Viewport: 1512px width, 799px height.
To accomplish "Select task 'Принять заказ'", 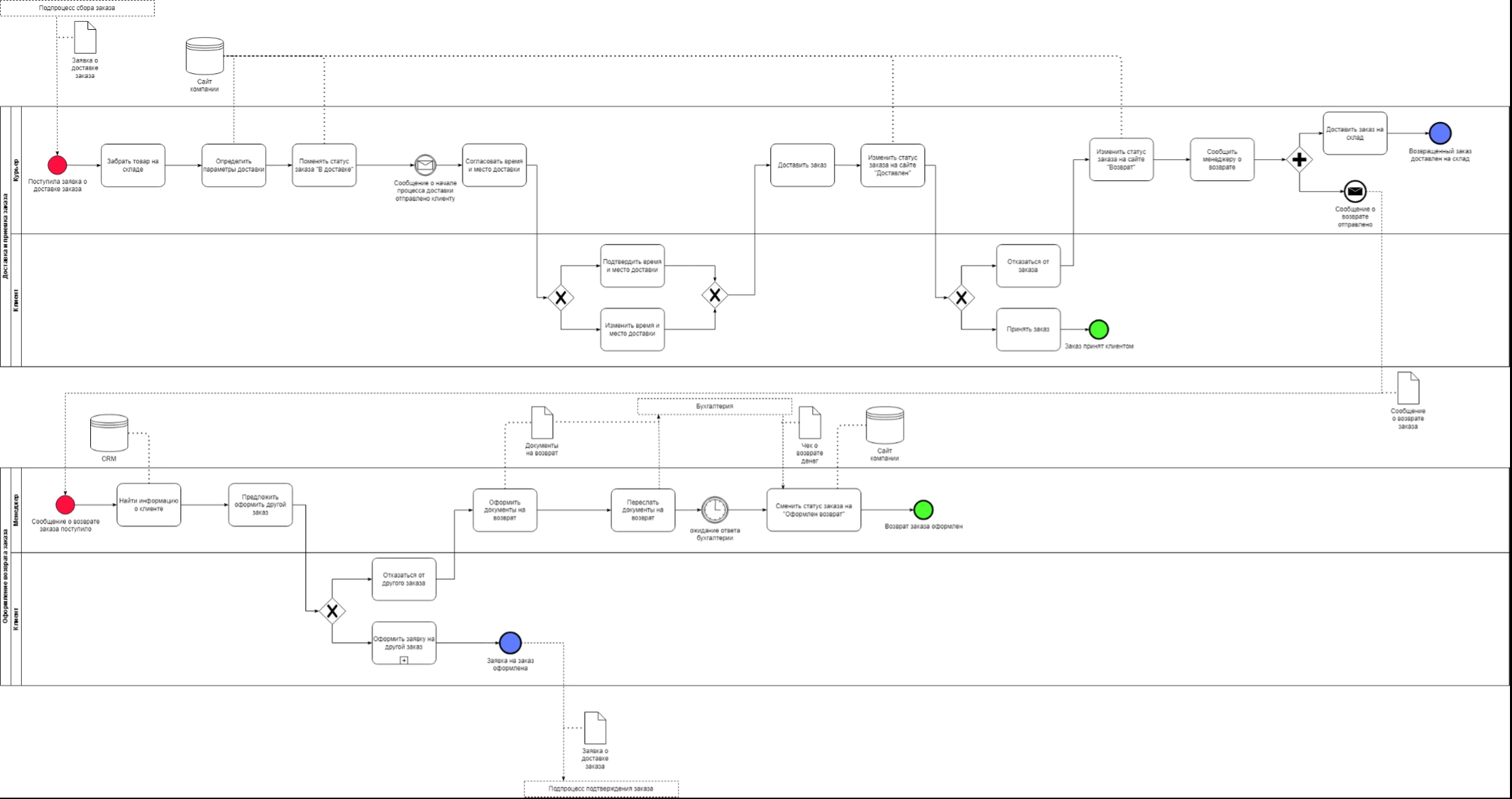I will coord(1028,329).
